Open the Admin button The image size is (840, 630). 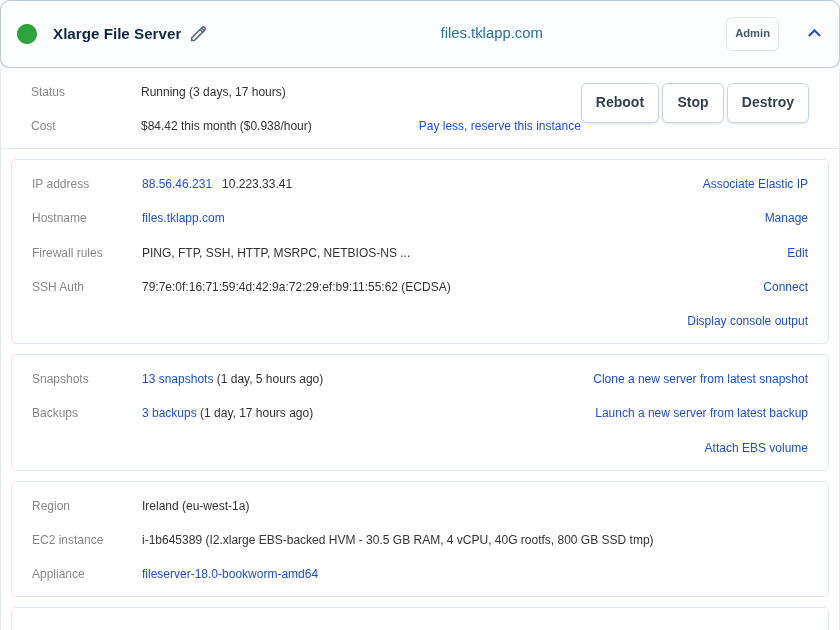[x=752, y=34]
